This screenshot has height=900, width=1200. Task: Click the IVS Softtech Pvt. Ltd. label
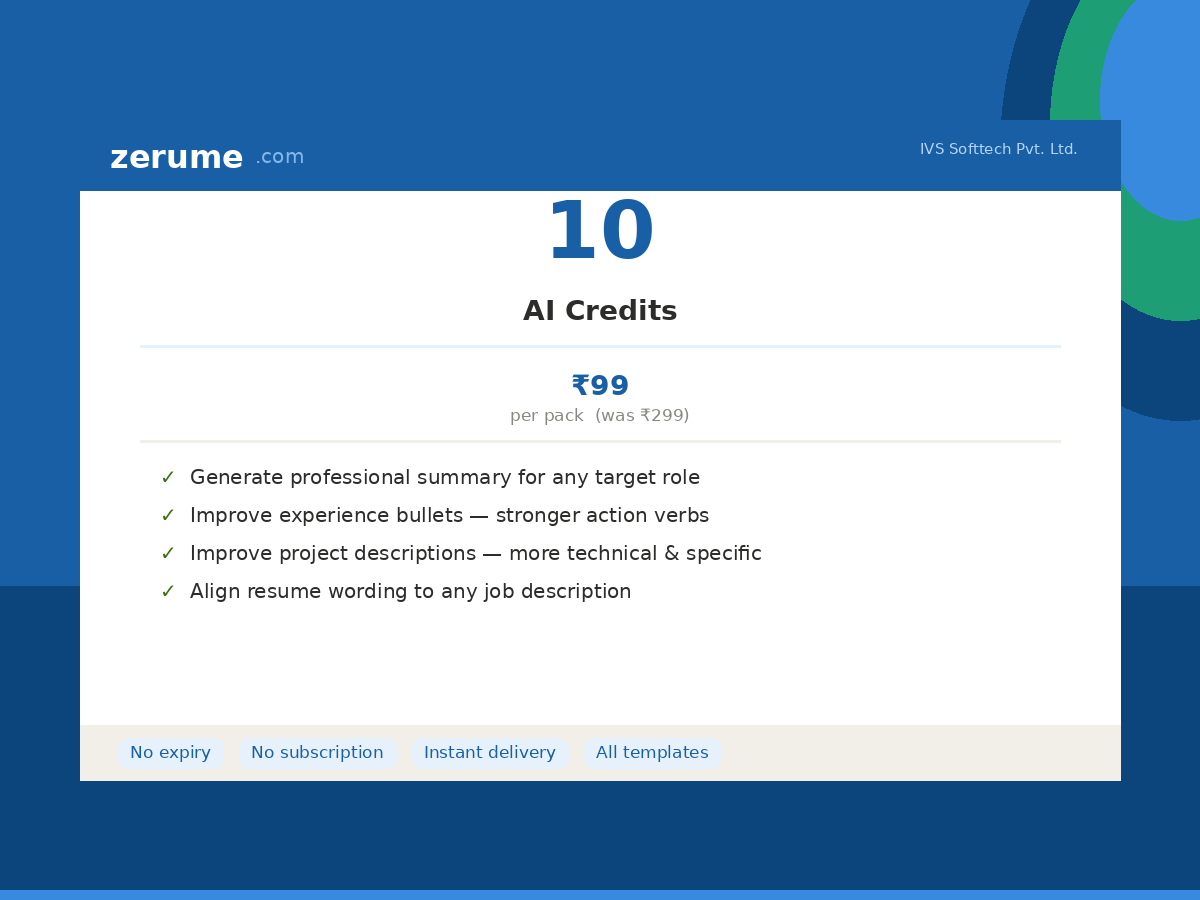pos(998,149)
